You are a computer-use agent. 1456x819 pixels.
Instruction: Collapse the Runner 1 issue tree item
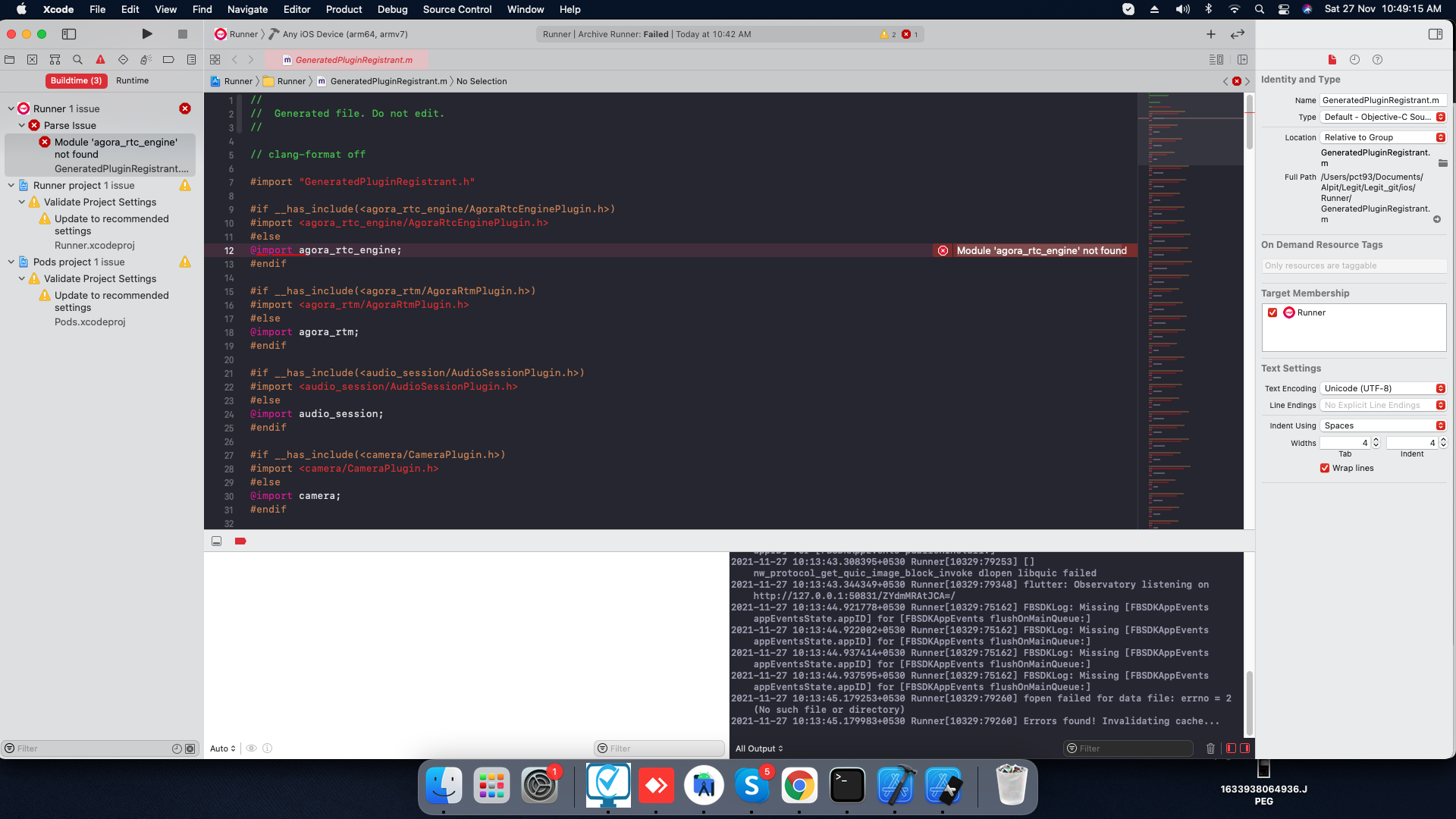click(x=11, y=108)
